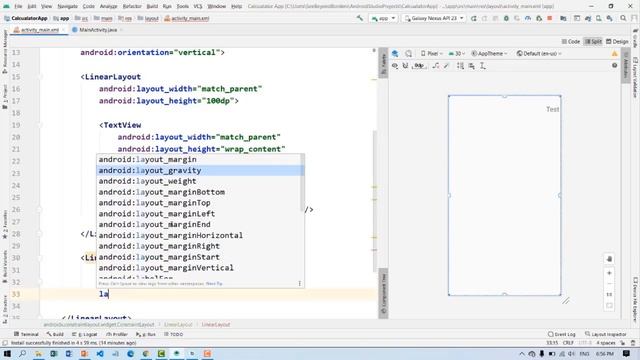This screenshot has height=360, width=640.
Task: Click the orientation icon in design toolbar
Action: click(409, 53)
